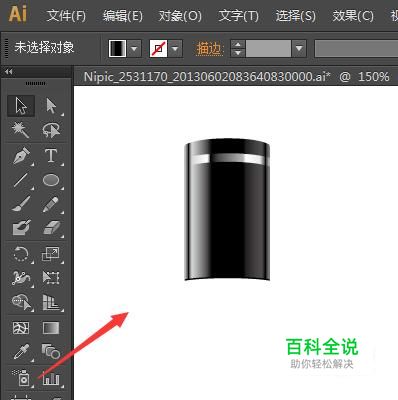
Task: Select the Selection tool (black arrow)
Action: [x=21, y=106]
